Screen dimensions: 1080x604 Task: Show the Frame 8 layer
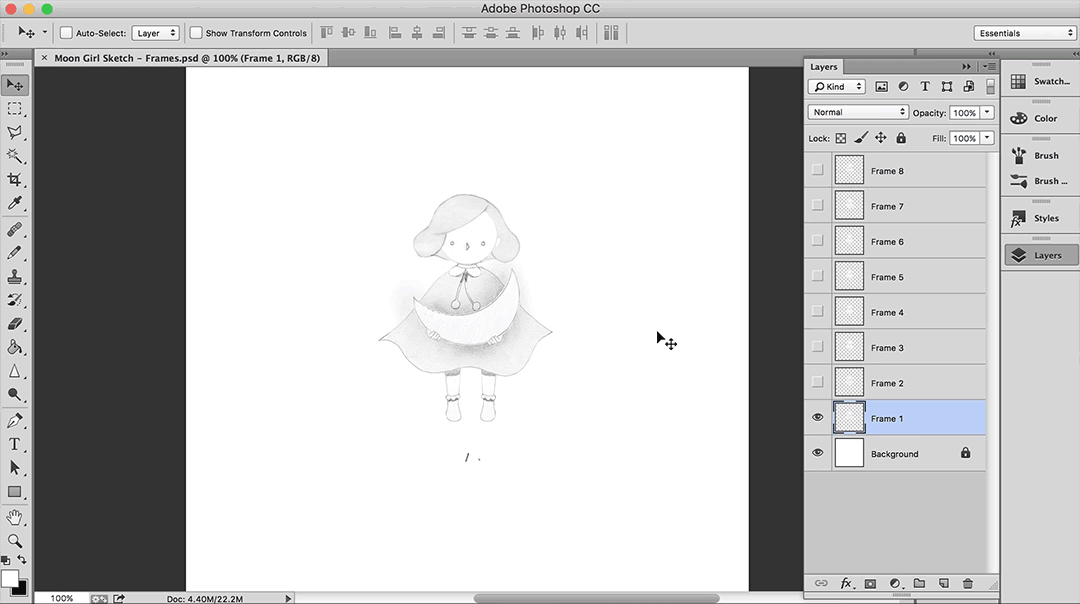[x=818, y=170]
